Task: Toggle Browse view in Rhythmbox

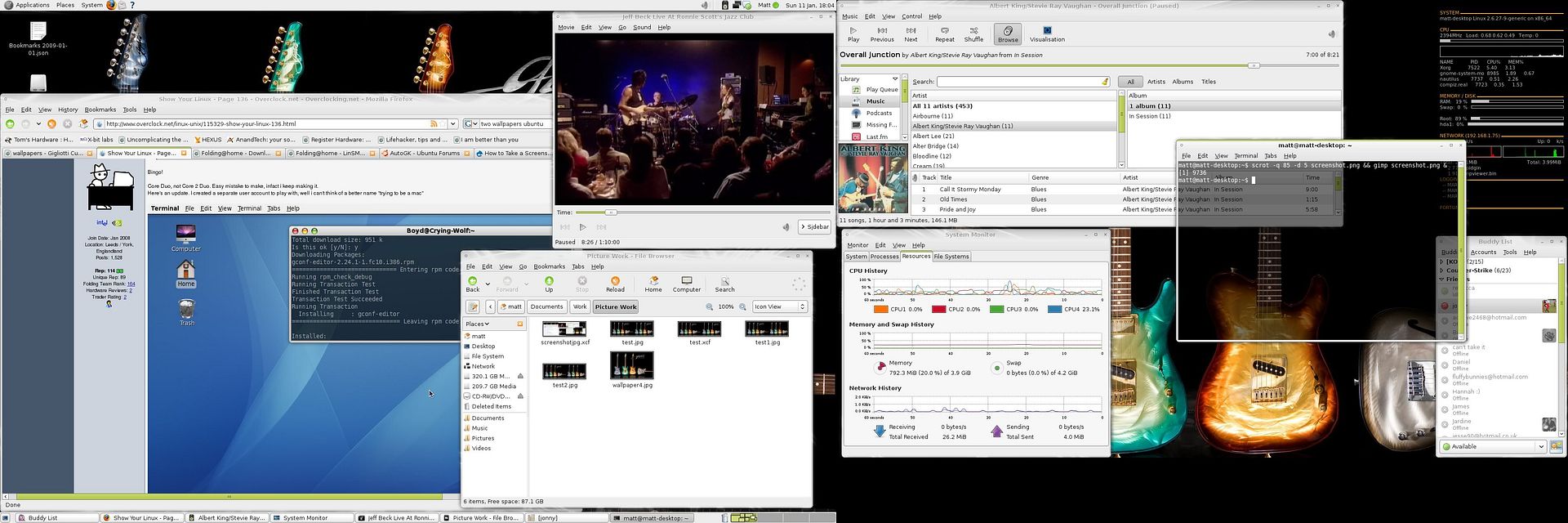Action: click(x=1008, y=34)
